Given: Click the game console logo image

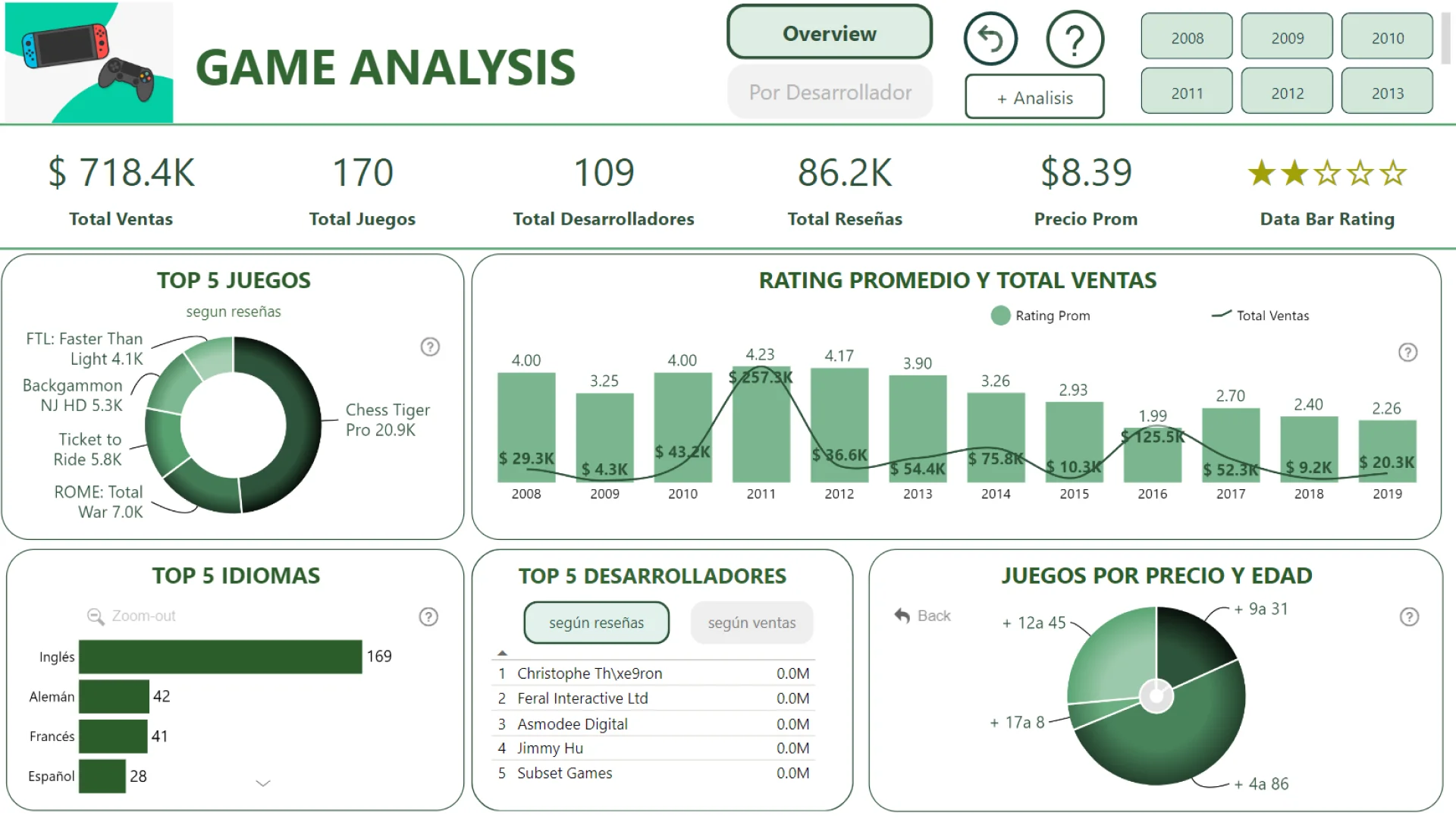Looking at the screenshot, I should (x=89, y=62).
